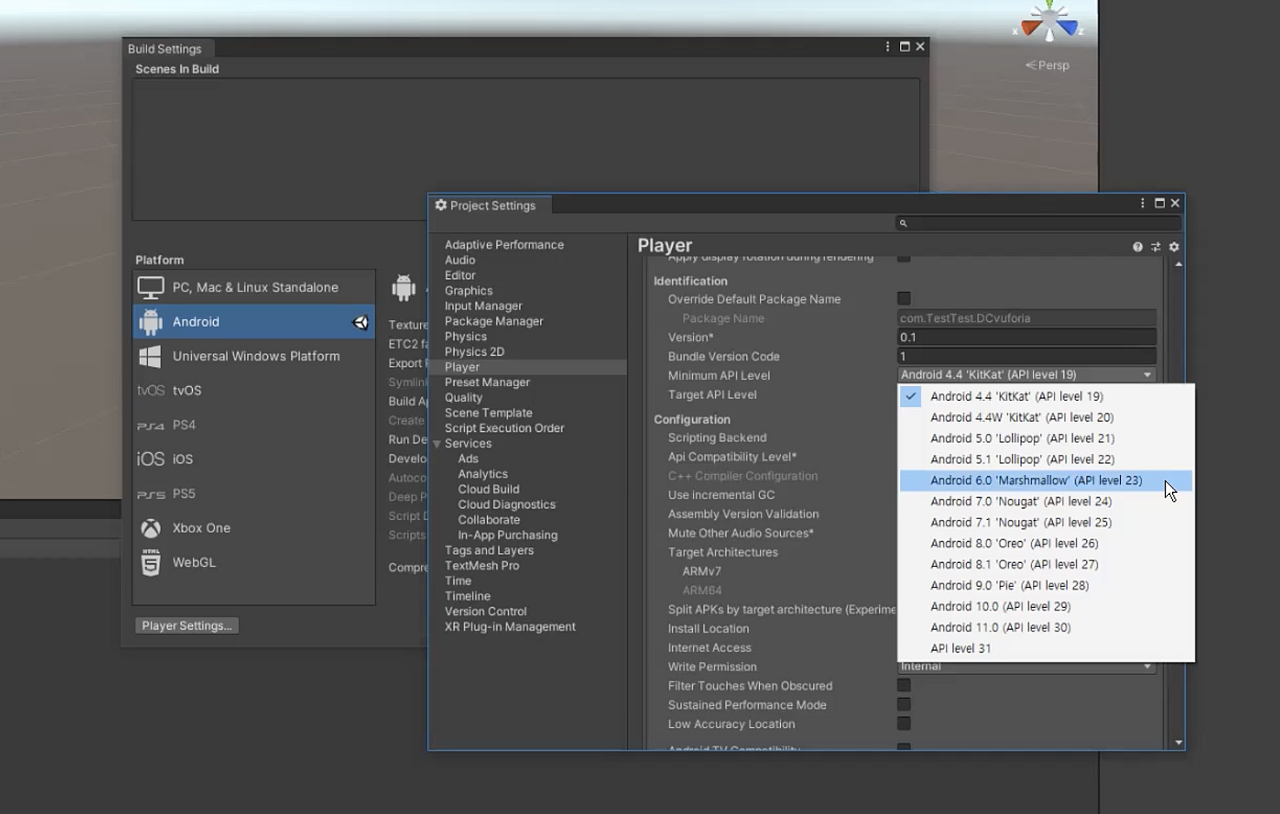This screenshot has height=814, width=1280.
Task: Toggle Sustained Performance Mode checkbox
Action: (x=904, y=705)
